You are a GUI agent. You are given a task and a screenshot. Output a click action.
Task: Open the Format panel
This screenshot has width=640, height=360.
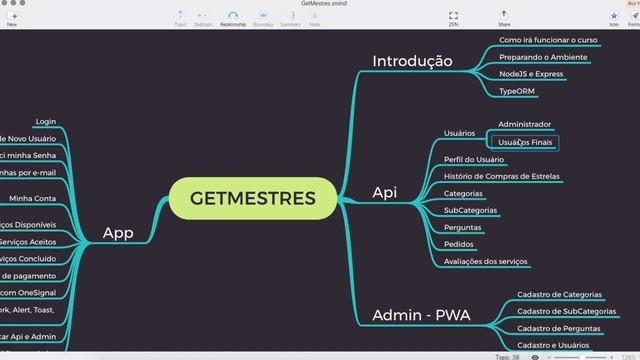[x=635, y=16]
